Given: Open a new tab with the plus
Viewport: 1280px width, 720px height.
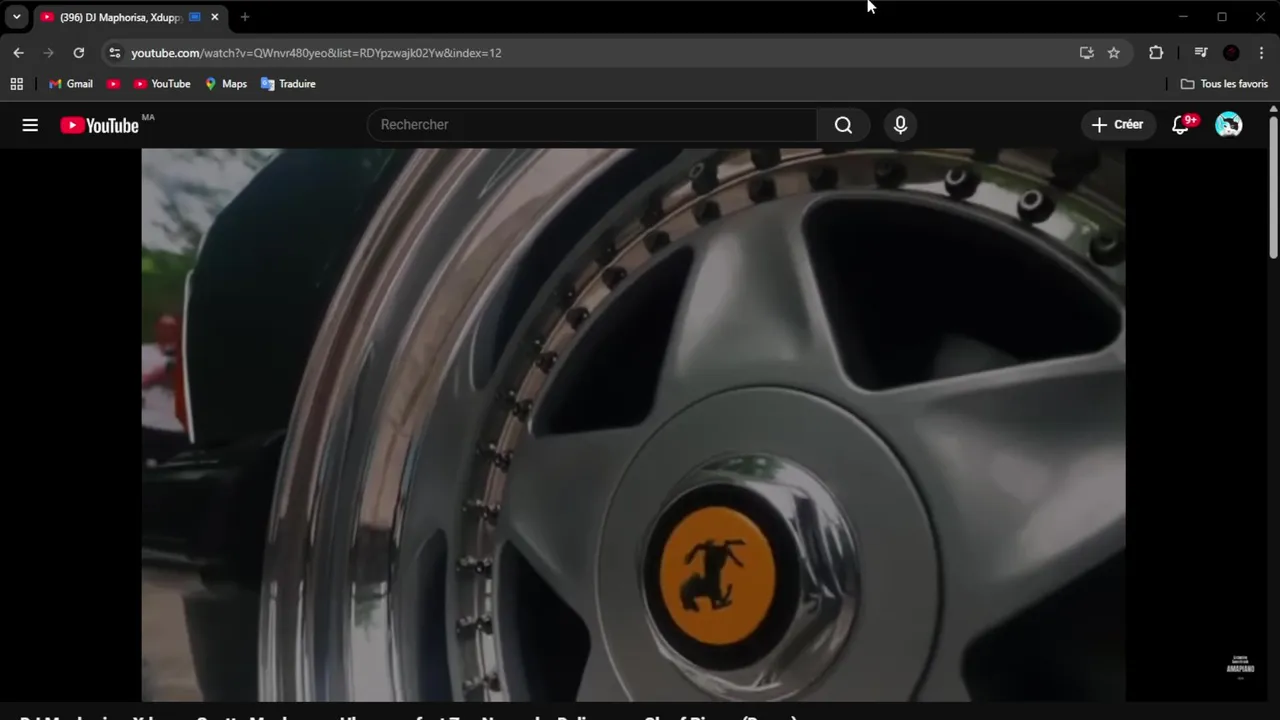Looking at the screenshot, I should coord(245,17).
